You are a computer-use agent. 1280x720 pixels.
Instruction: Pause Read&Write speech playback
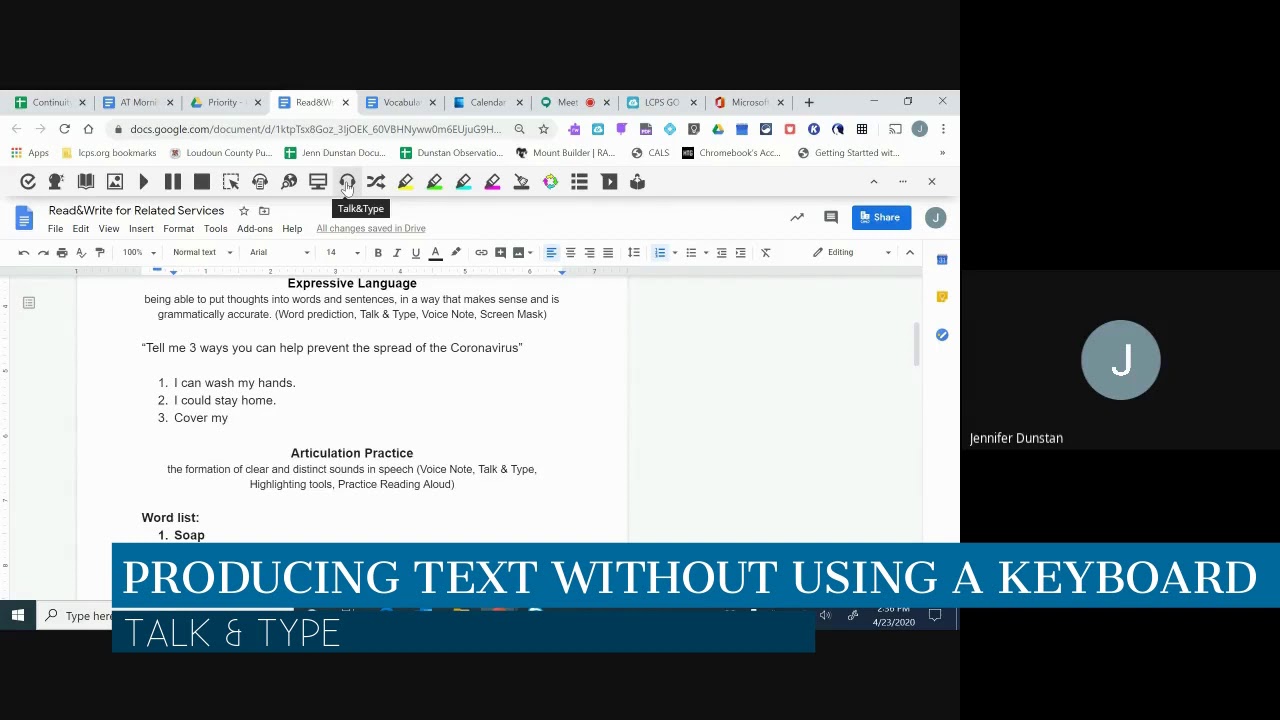(x=173, y=182)
